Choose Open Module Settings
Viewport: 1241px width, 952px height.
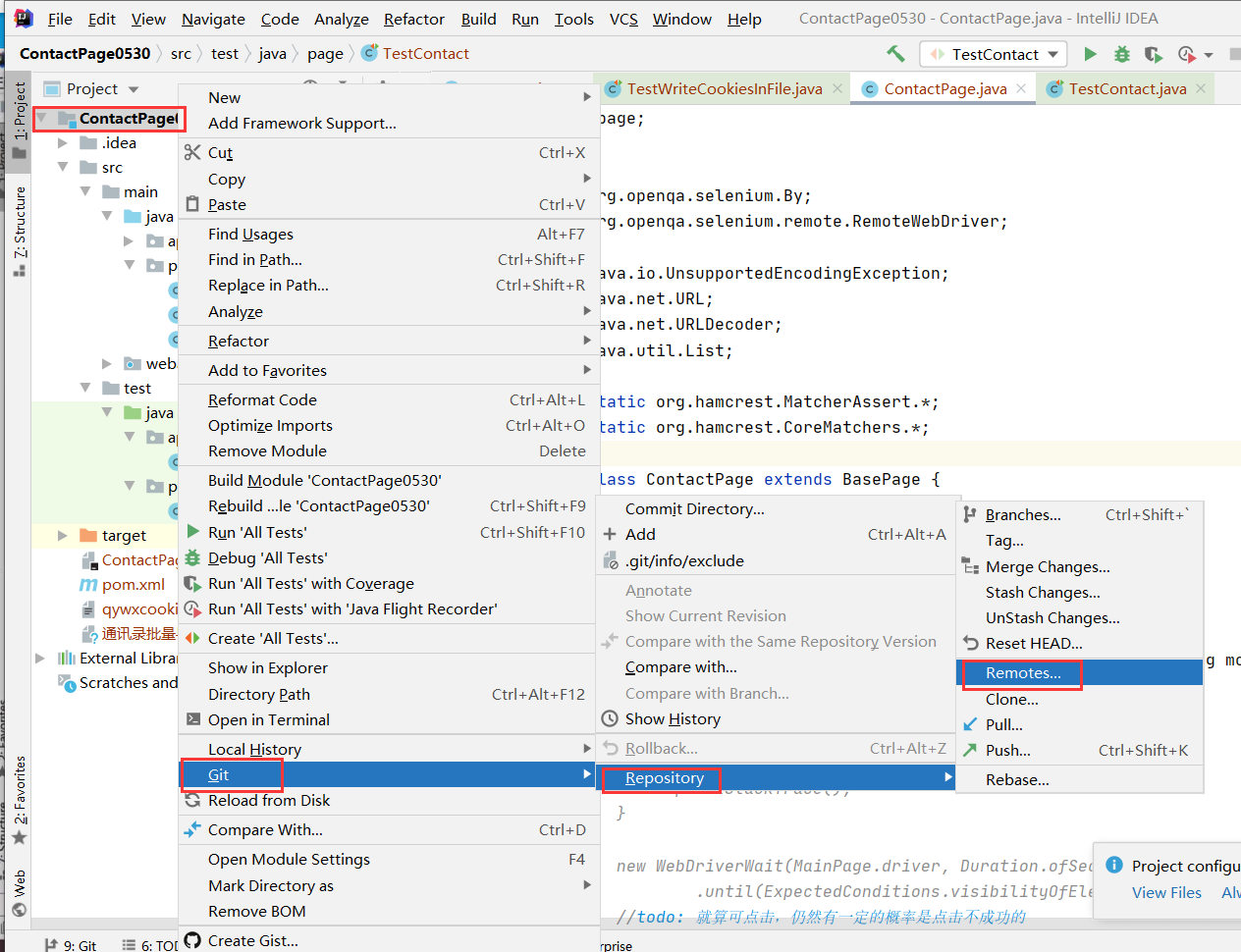(389, 859)
